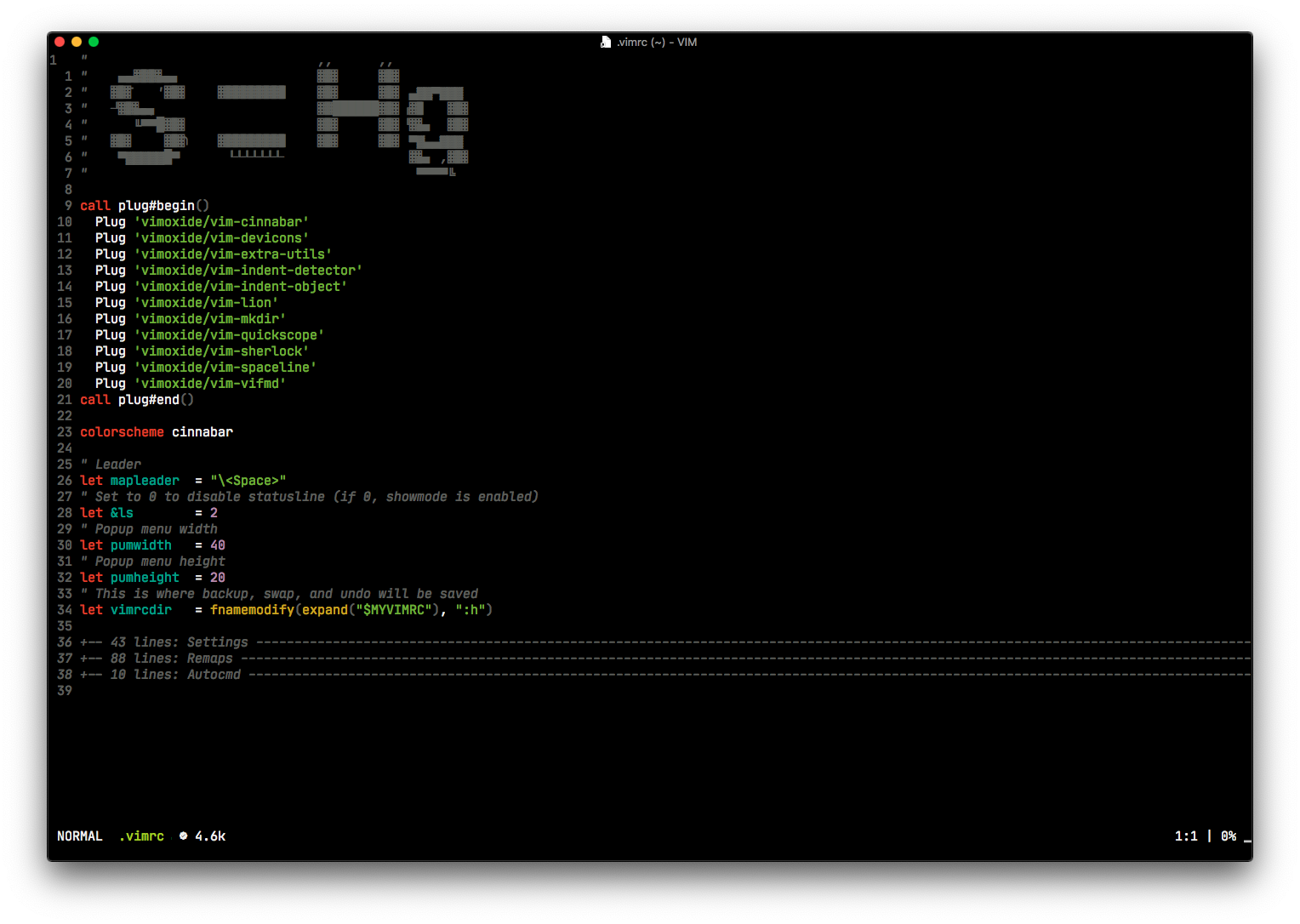Click the orange "$MYVIMRC" string on line 34
The image size is (1300, 924).
394,609
